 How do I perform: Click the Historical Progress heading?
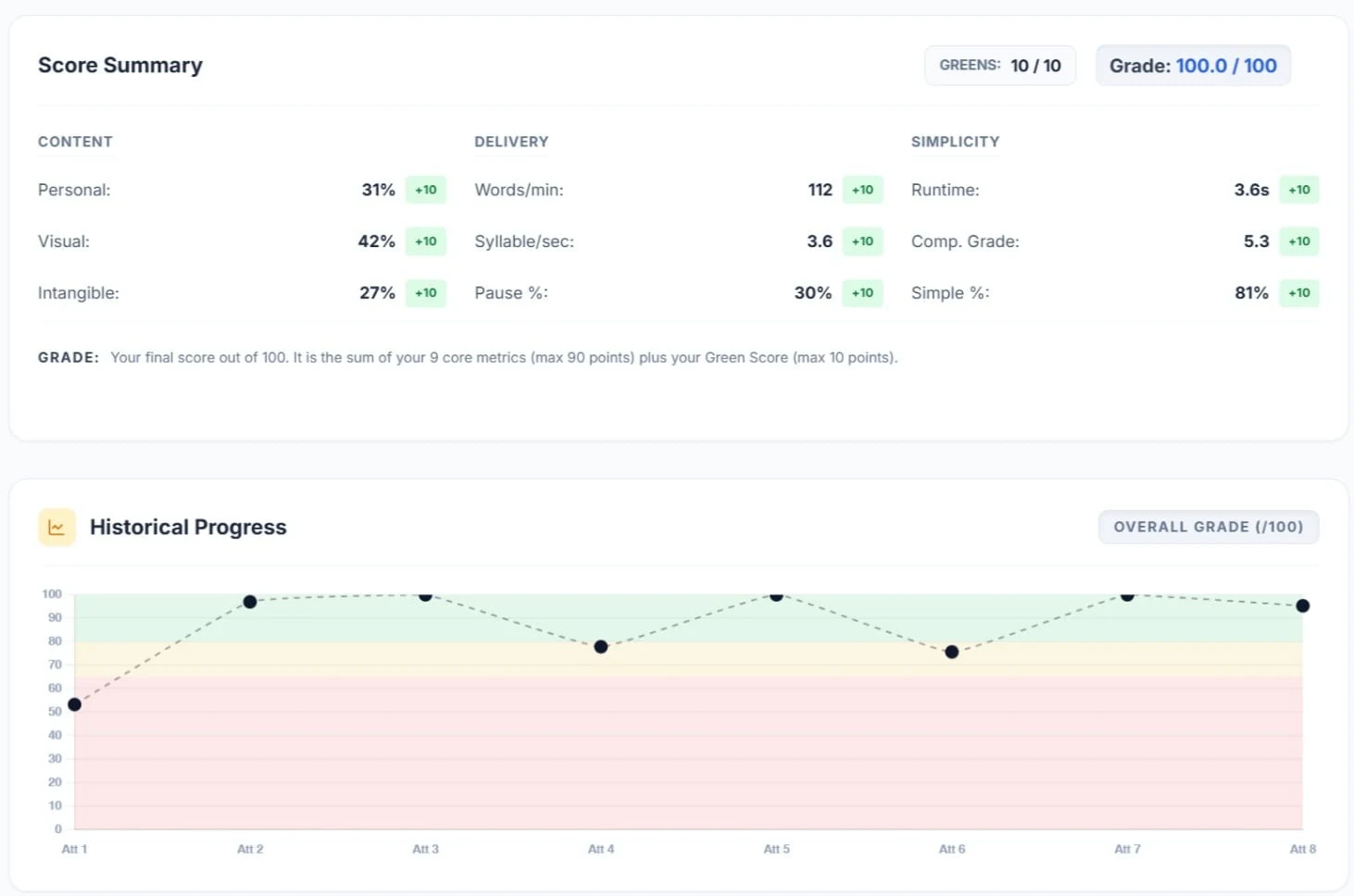point(188,528)
